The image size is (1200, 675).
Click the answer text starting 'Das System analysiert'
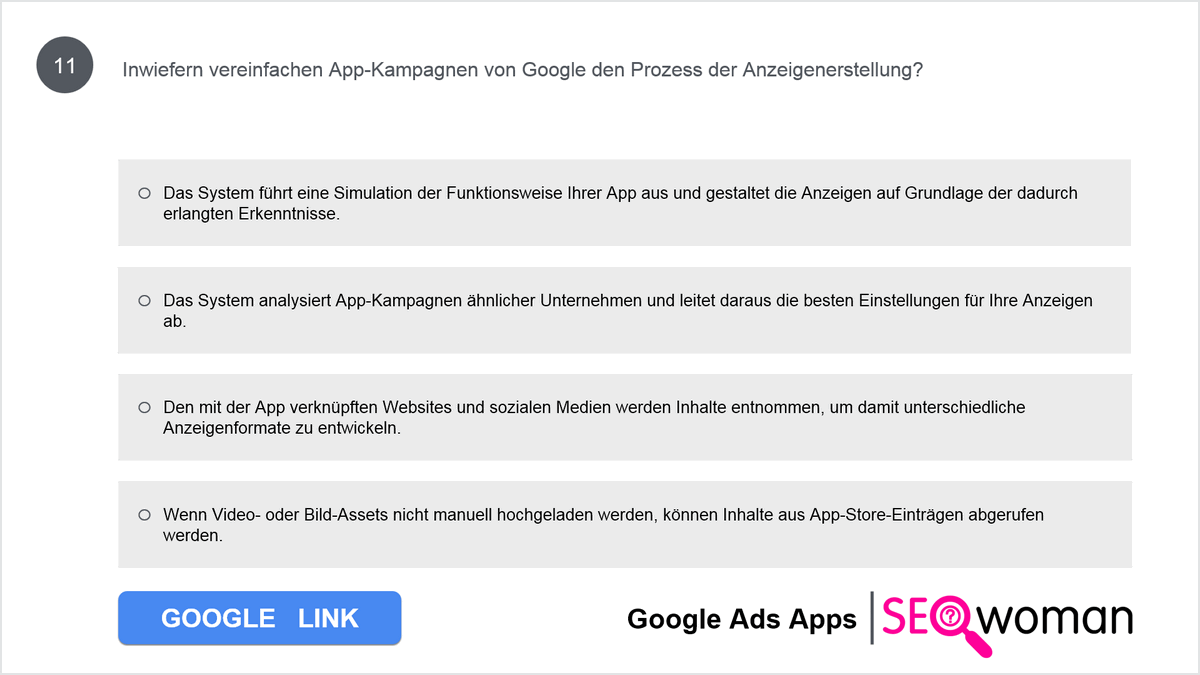(628, 311)
